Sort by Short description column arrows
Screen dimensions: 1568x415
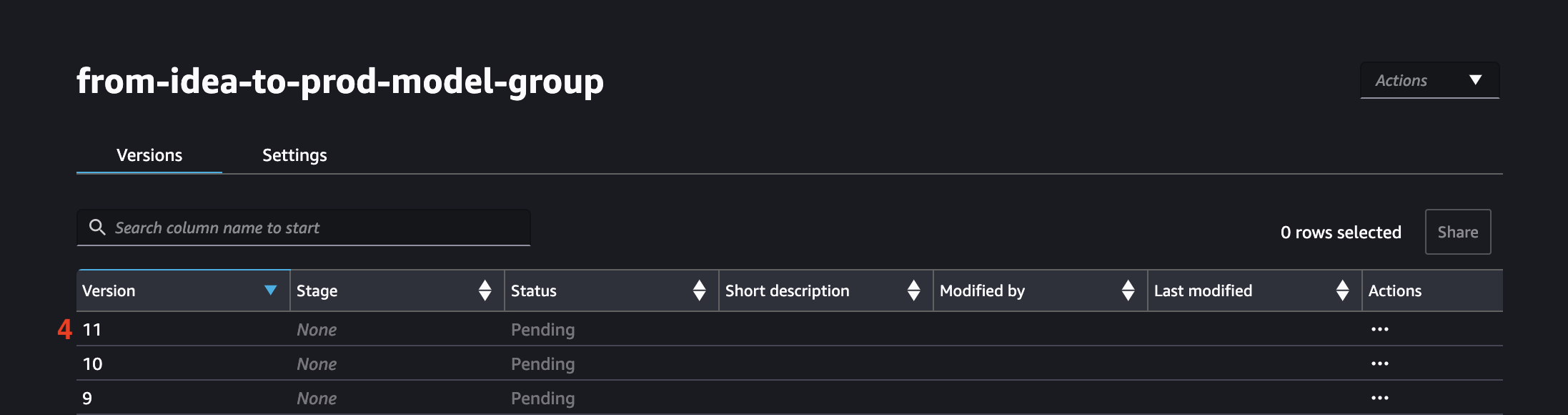coord(913,290)
